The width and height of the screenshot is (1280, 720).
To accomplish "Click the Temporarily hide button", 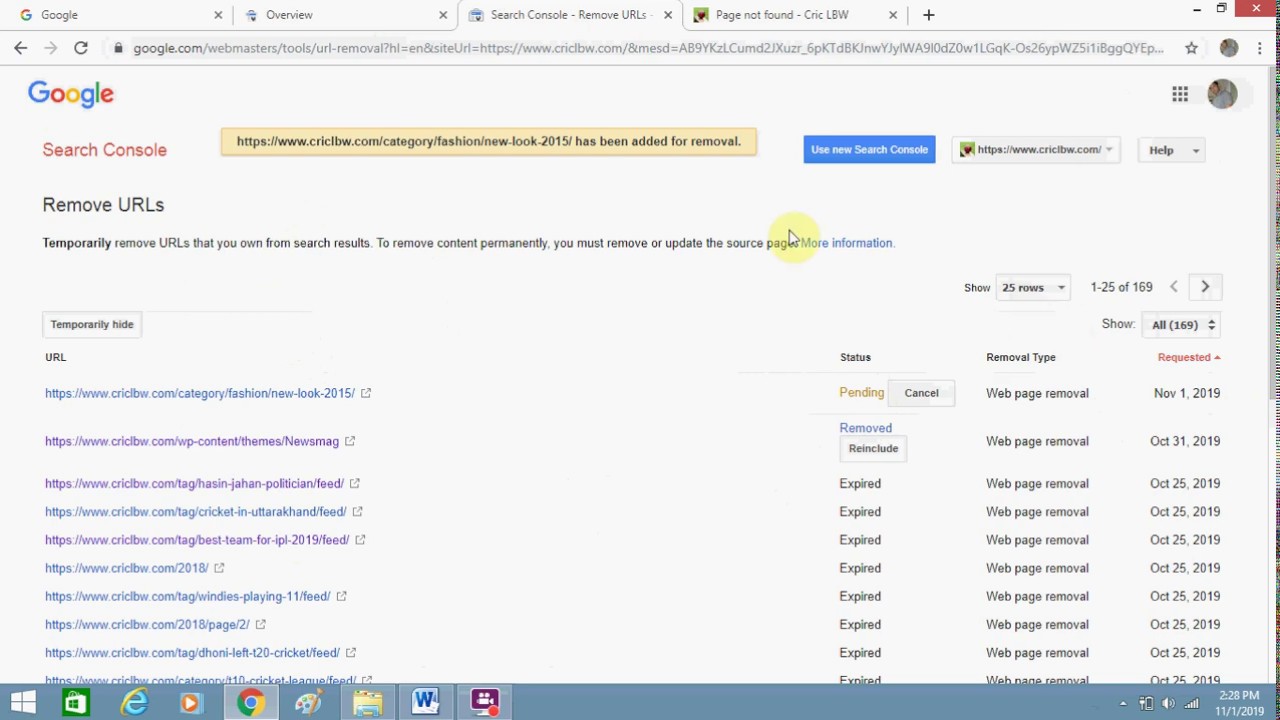I will 92,325.
